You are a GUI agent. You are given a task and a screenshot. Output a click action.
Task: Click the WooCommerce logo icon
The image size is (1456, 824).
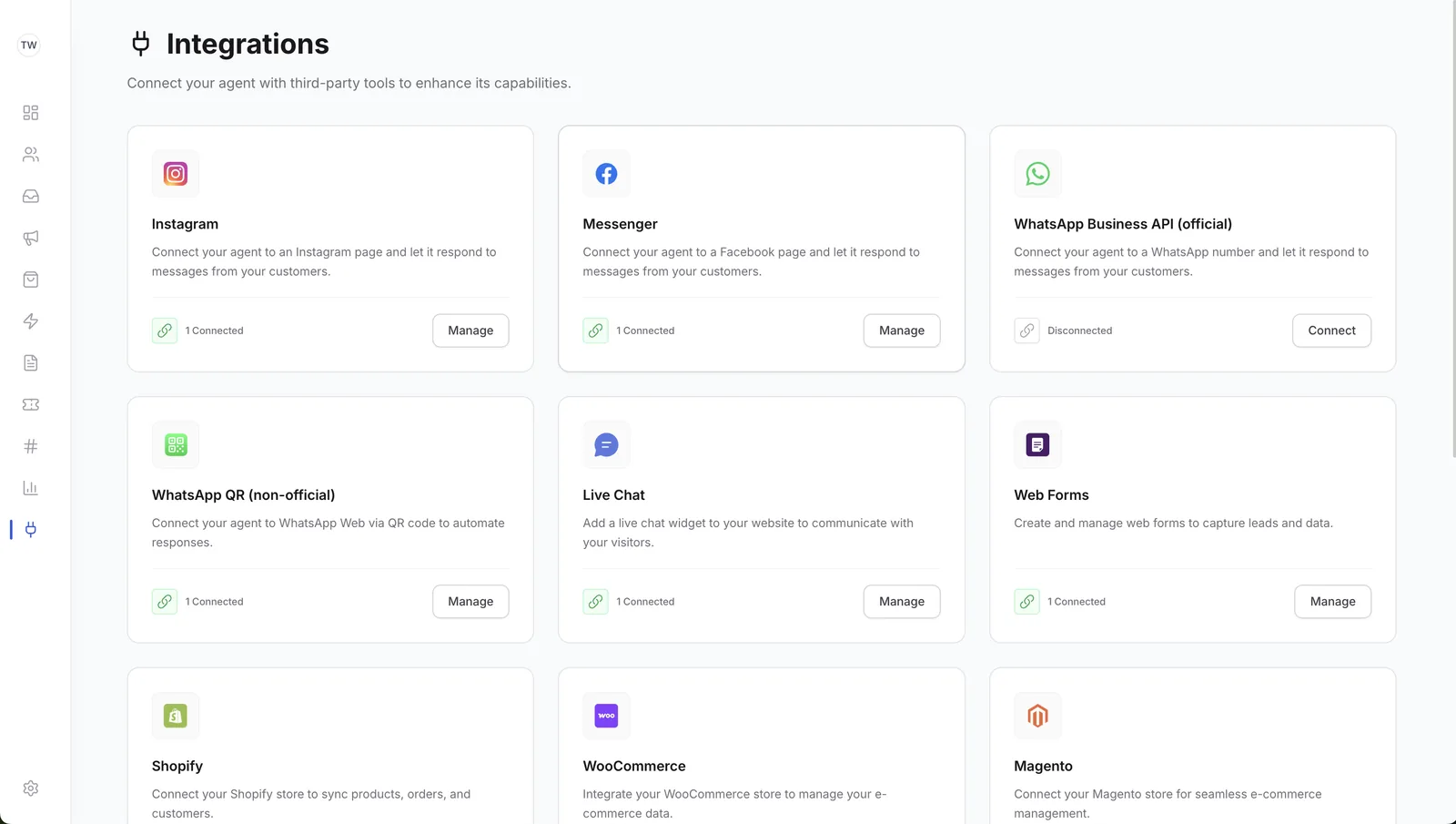(606, 716)
